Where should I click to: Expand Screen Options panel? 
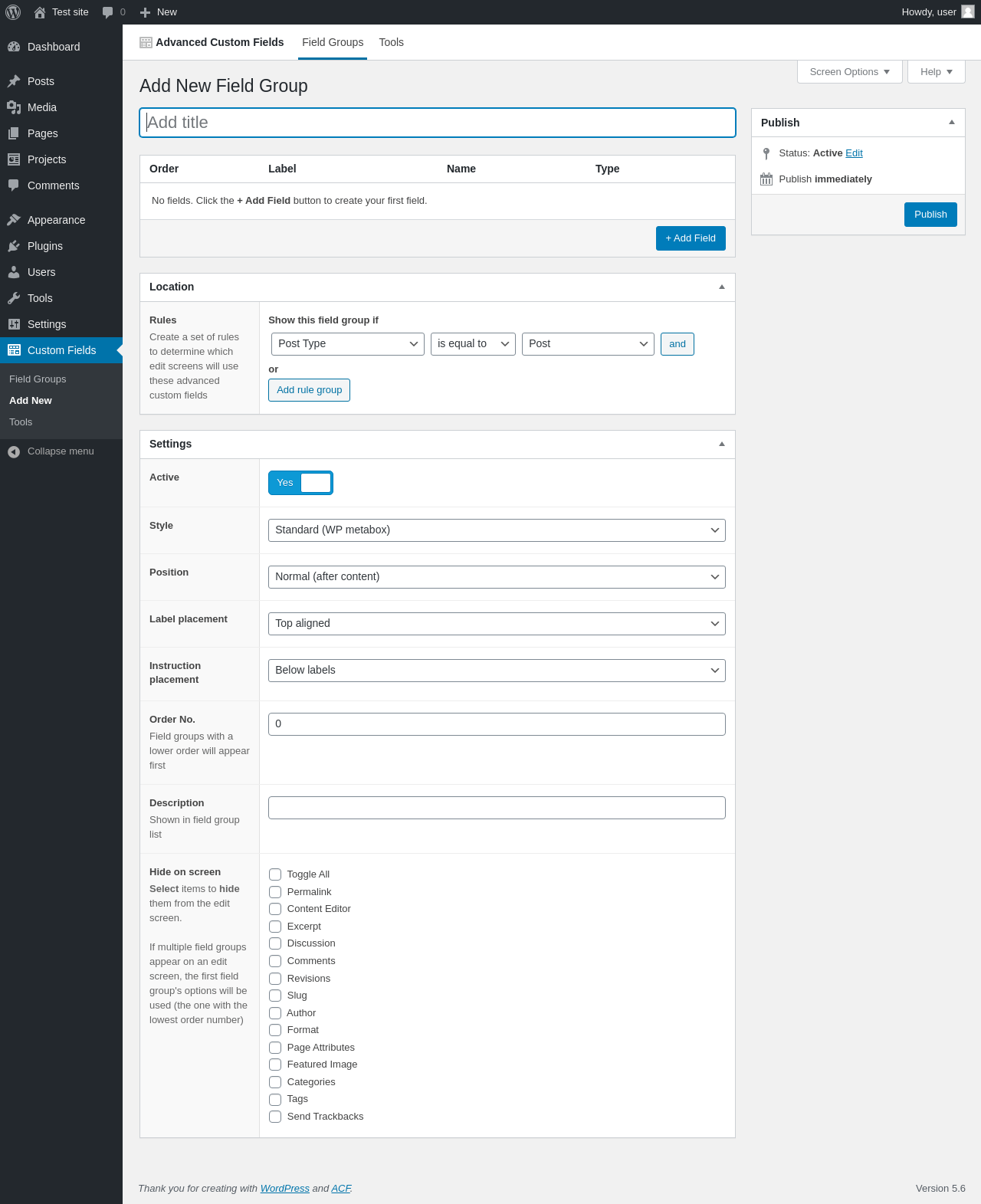coord(850,72)
